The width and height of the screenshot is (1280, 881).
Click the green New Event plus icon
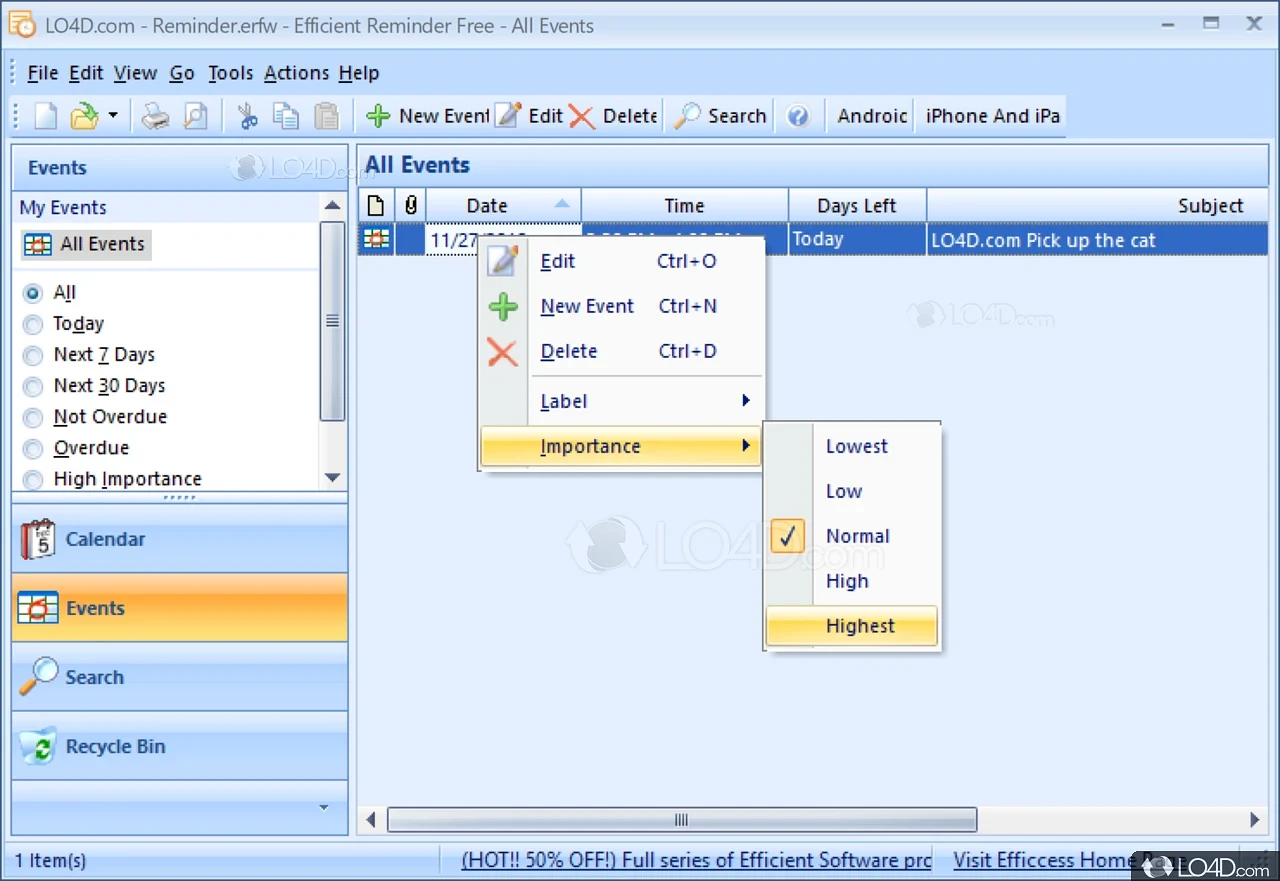[x=378, y=116]
